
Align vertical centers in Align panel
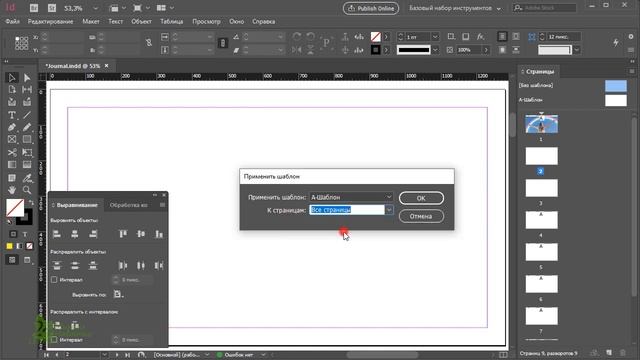coord(141,234)
